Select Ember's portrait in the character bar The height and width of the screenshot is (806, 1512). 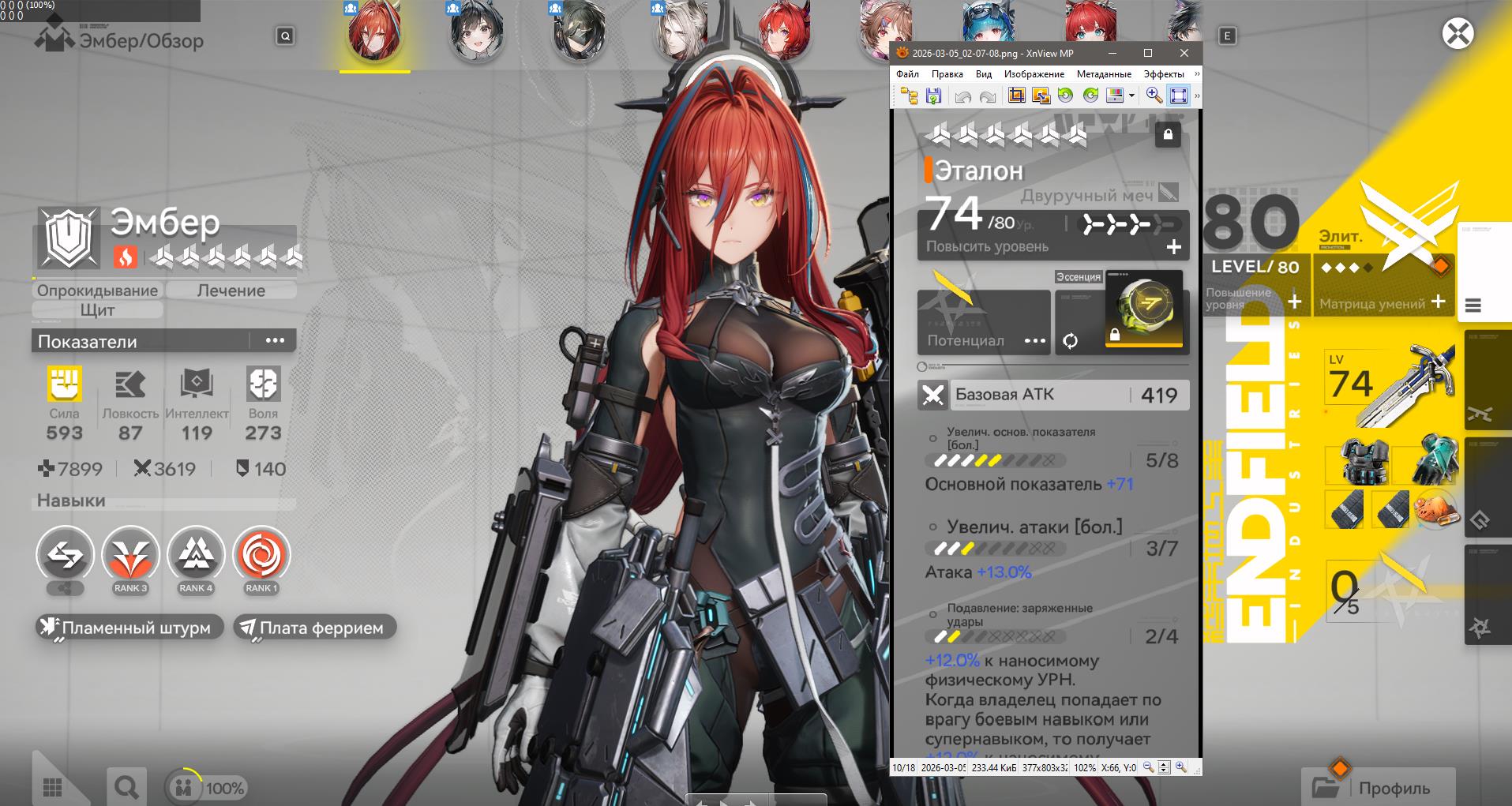(375, 32)
